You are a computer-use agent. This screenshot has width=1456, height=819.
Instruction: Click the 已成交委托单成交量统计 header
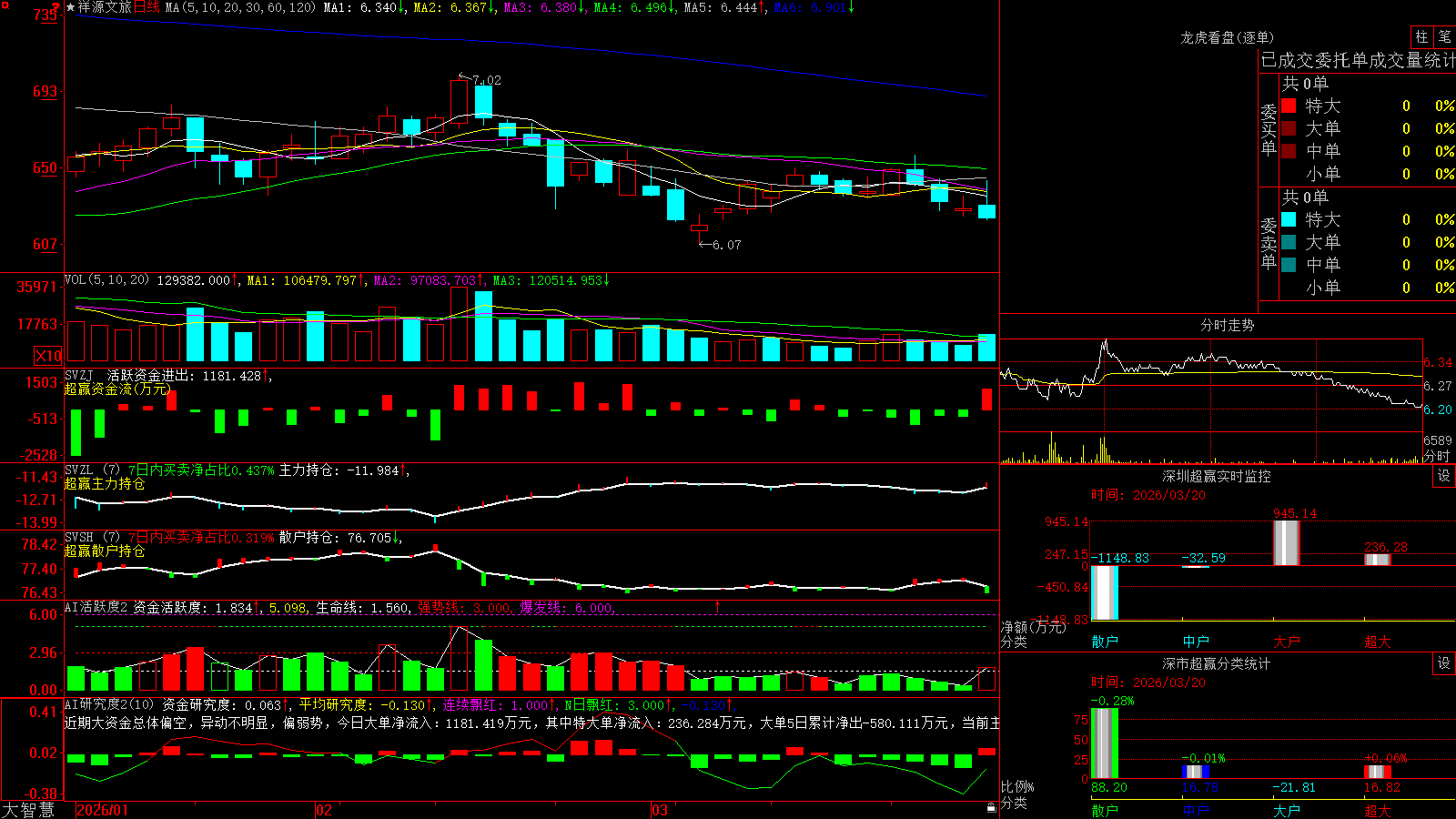point(1357,60)
